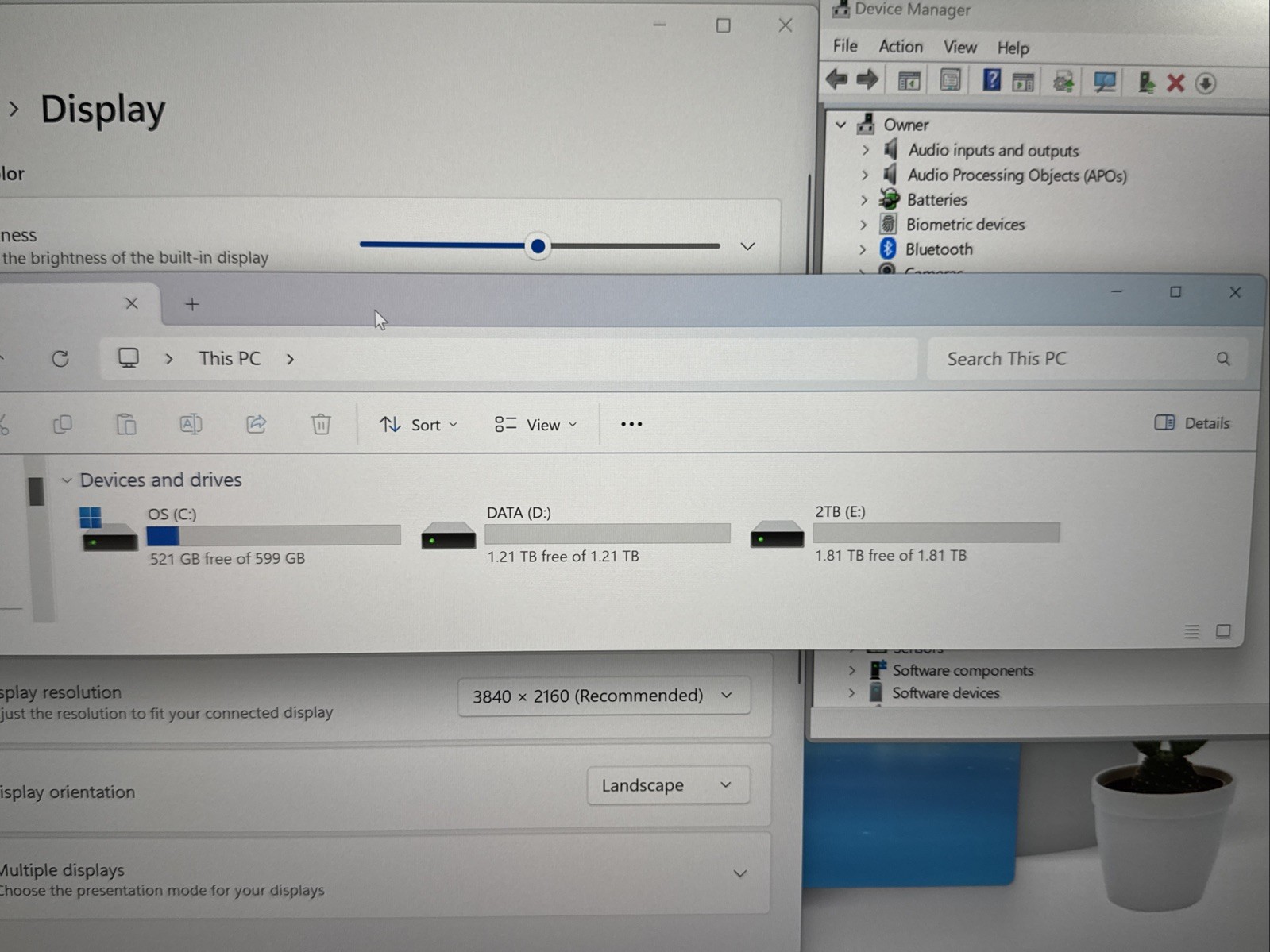This screenshot has width=1270, height=952.
Task: Click in Search This PC field
Action: pos(1086,359)
